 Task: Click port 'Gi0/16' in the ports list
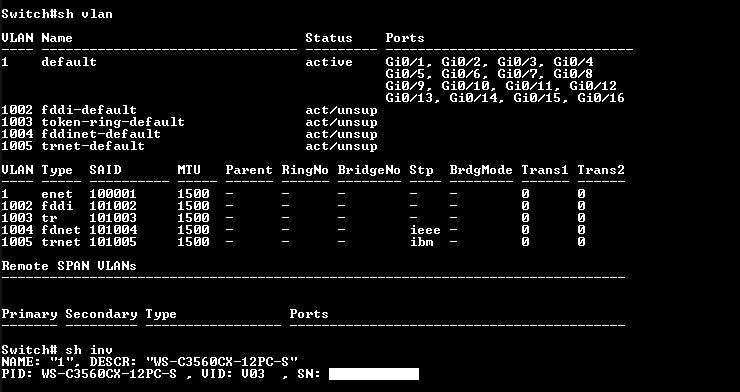[x=601, y=98]
